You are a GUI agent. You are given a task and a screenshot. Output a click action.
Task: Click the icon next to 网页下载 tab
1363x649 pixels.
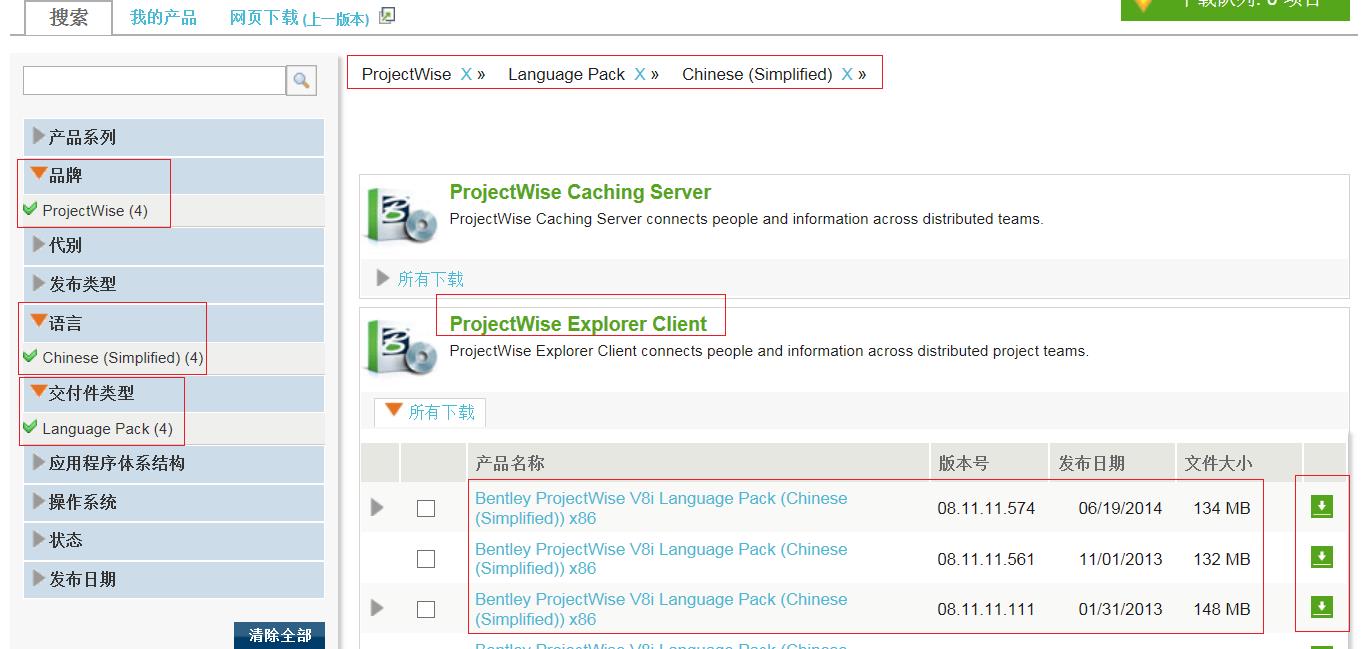[387, 15]
